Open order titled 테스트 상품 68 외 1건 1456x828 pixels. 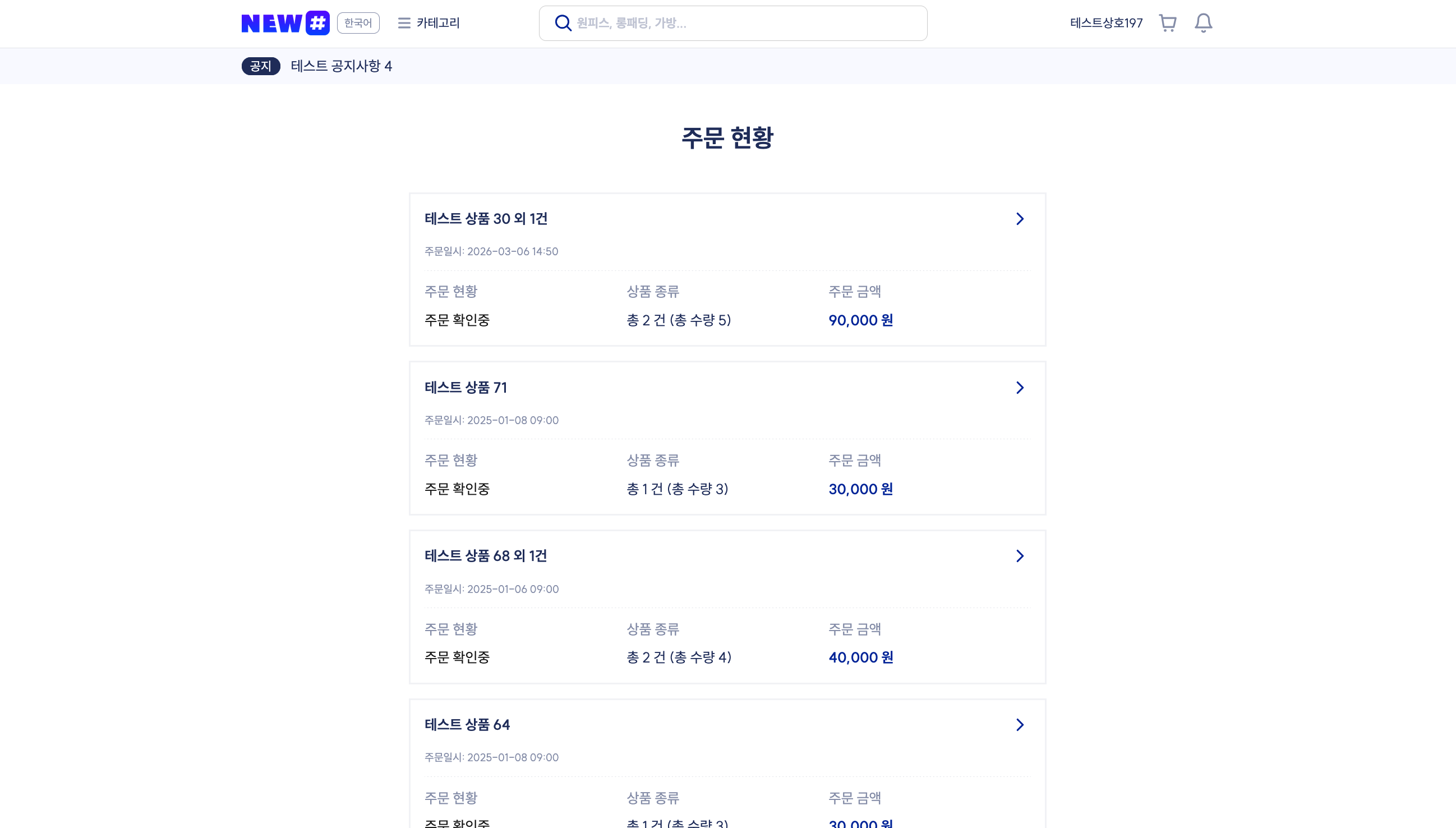click(486, 556)
